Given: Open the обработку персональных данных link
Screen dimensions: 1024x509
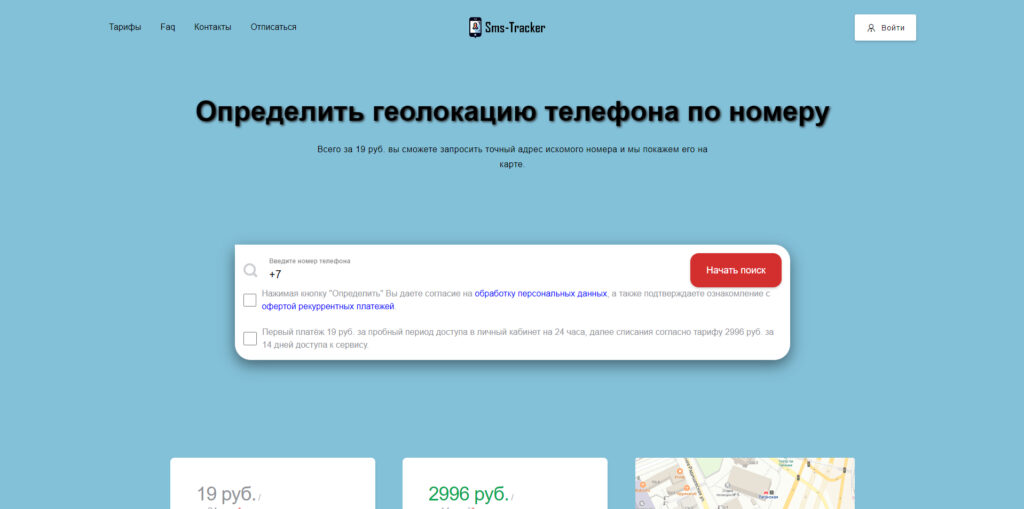Looking at the screenshot, I should click(x=541, y=294).
